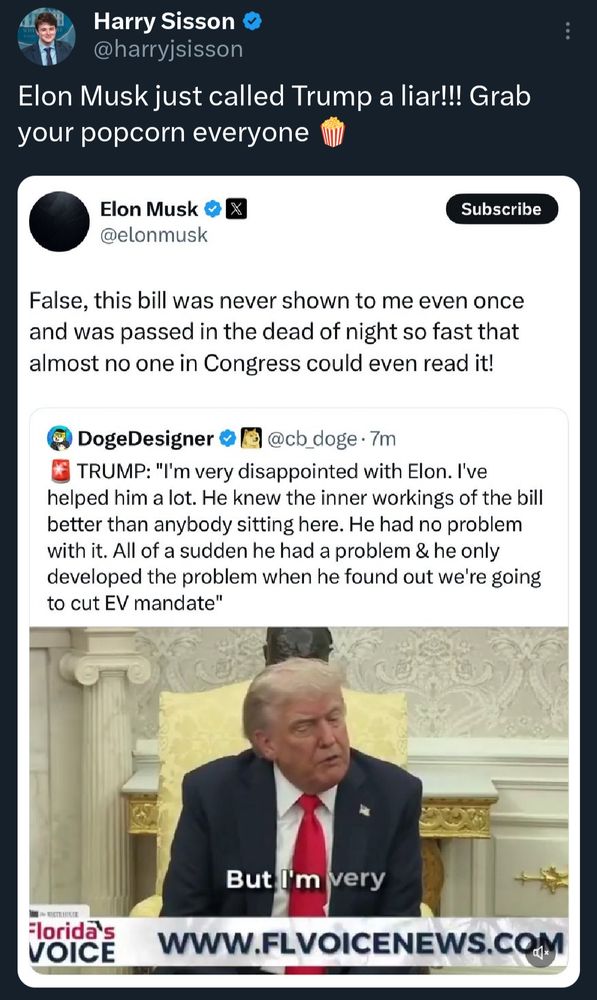The width and height of the screenshot is (597, 1000).
Task: Click DogeDesigner's verified badge
Action: [x=227, y=438]
